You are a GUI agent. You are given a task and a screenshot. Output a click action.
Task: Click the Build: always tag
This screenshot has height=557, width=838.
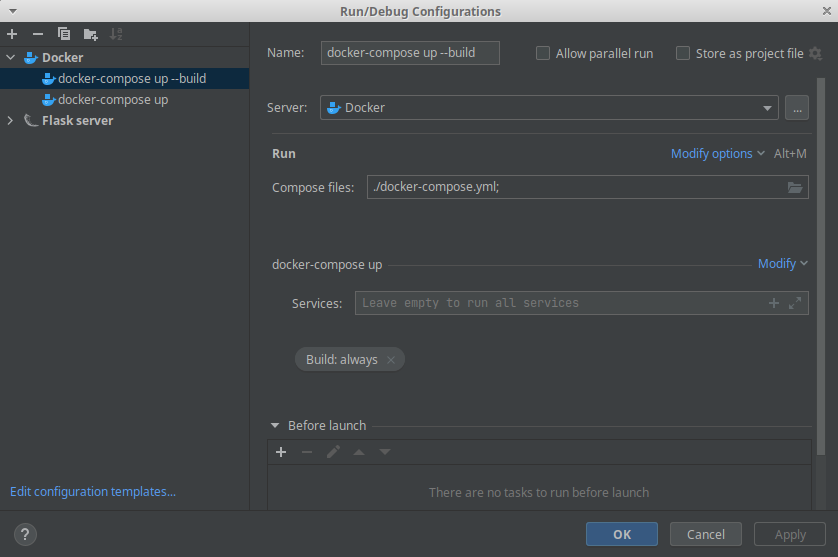point(350,360)
